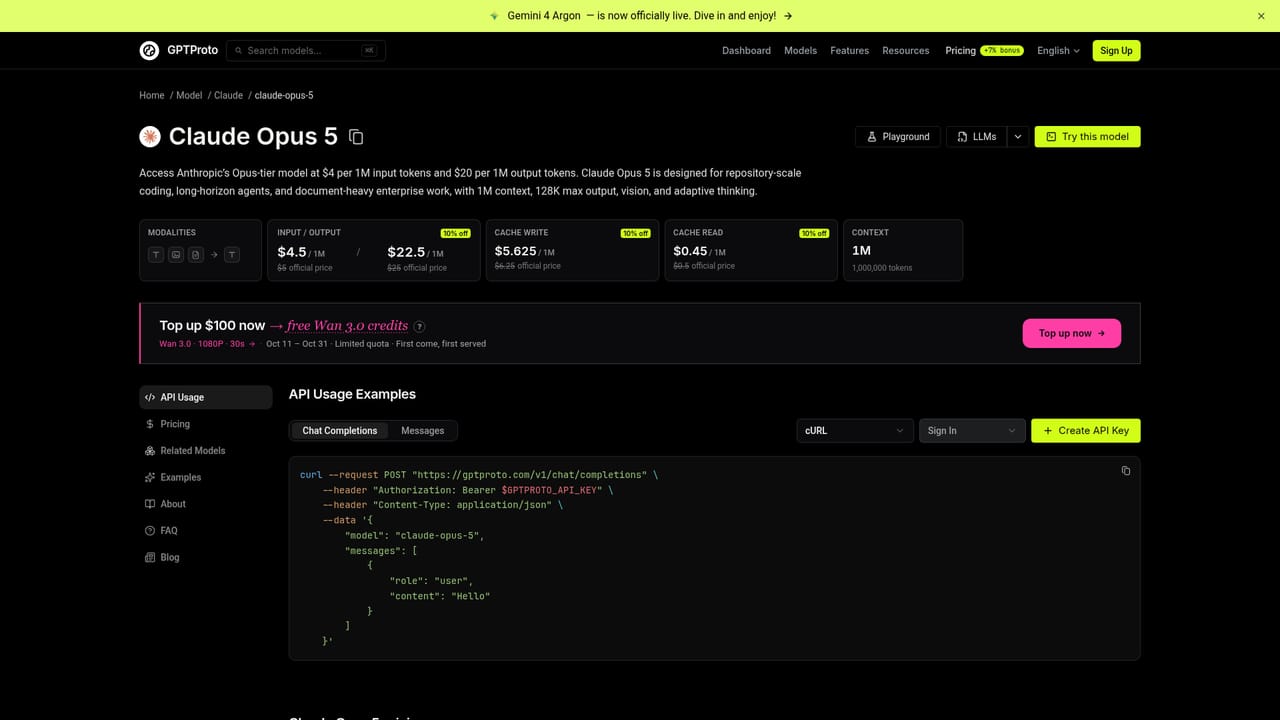Click the LLMs button
Viewport: 1280px width, 720px height.
[x=976, y=137]
